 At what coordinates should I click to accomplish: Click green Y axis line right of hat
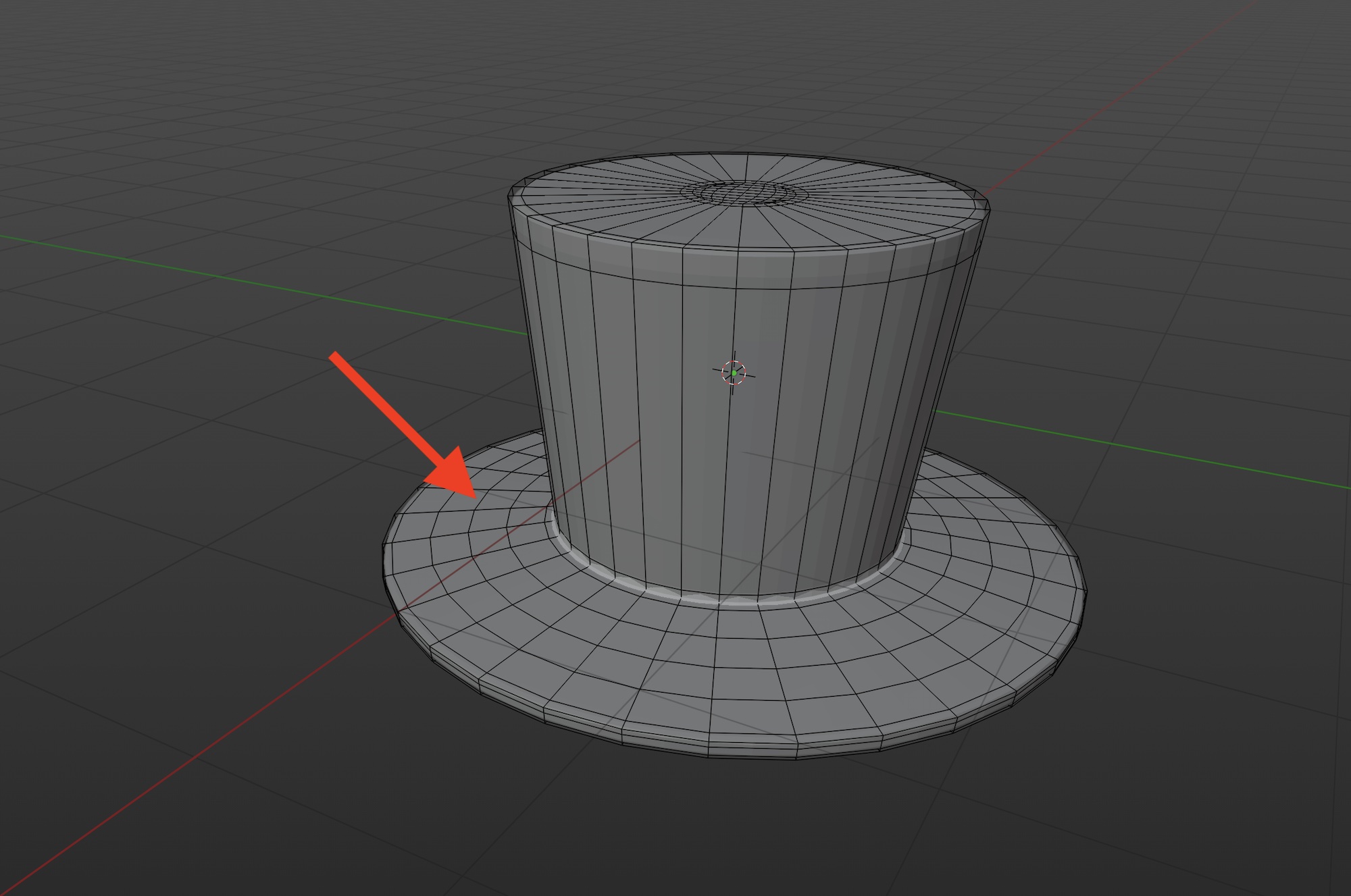tap(1148, 451)
